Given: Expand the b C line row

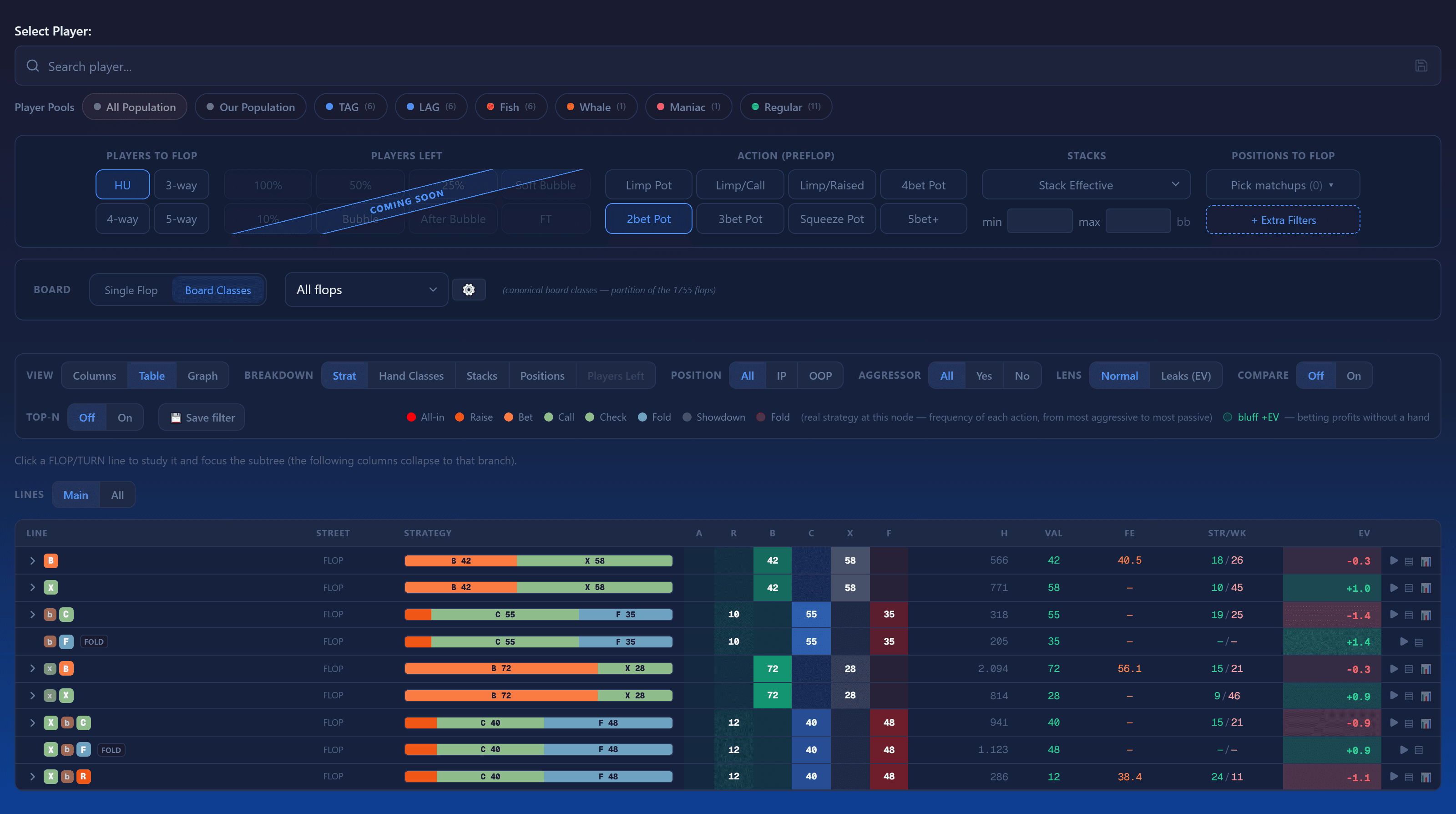Looking at the screenshot, I should (33, 614).
